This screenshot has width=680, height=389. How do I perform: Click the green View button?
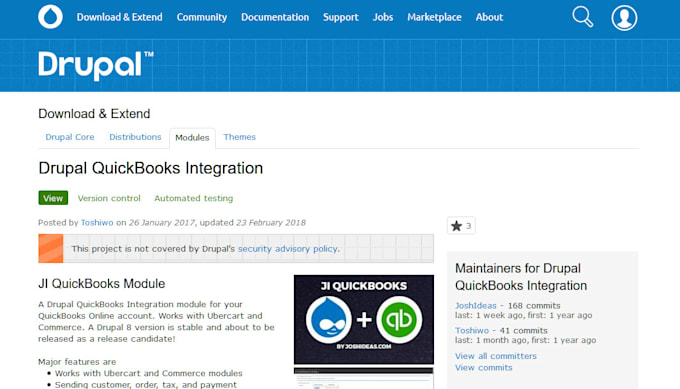53,198
